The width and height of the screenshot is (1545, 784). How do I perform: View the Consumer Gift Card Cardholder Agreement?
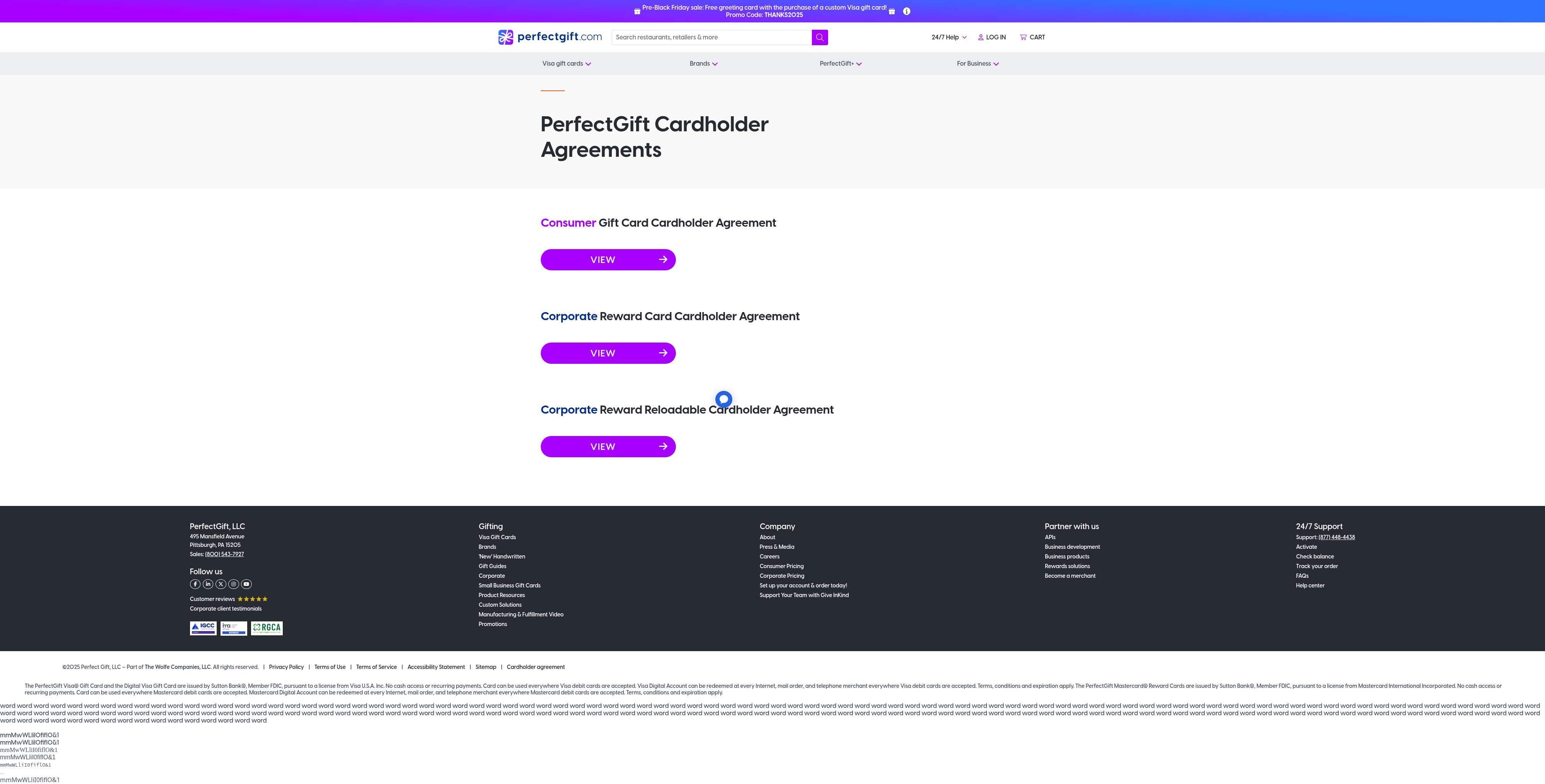[608, 260]
